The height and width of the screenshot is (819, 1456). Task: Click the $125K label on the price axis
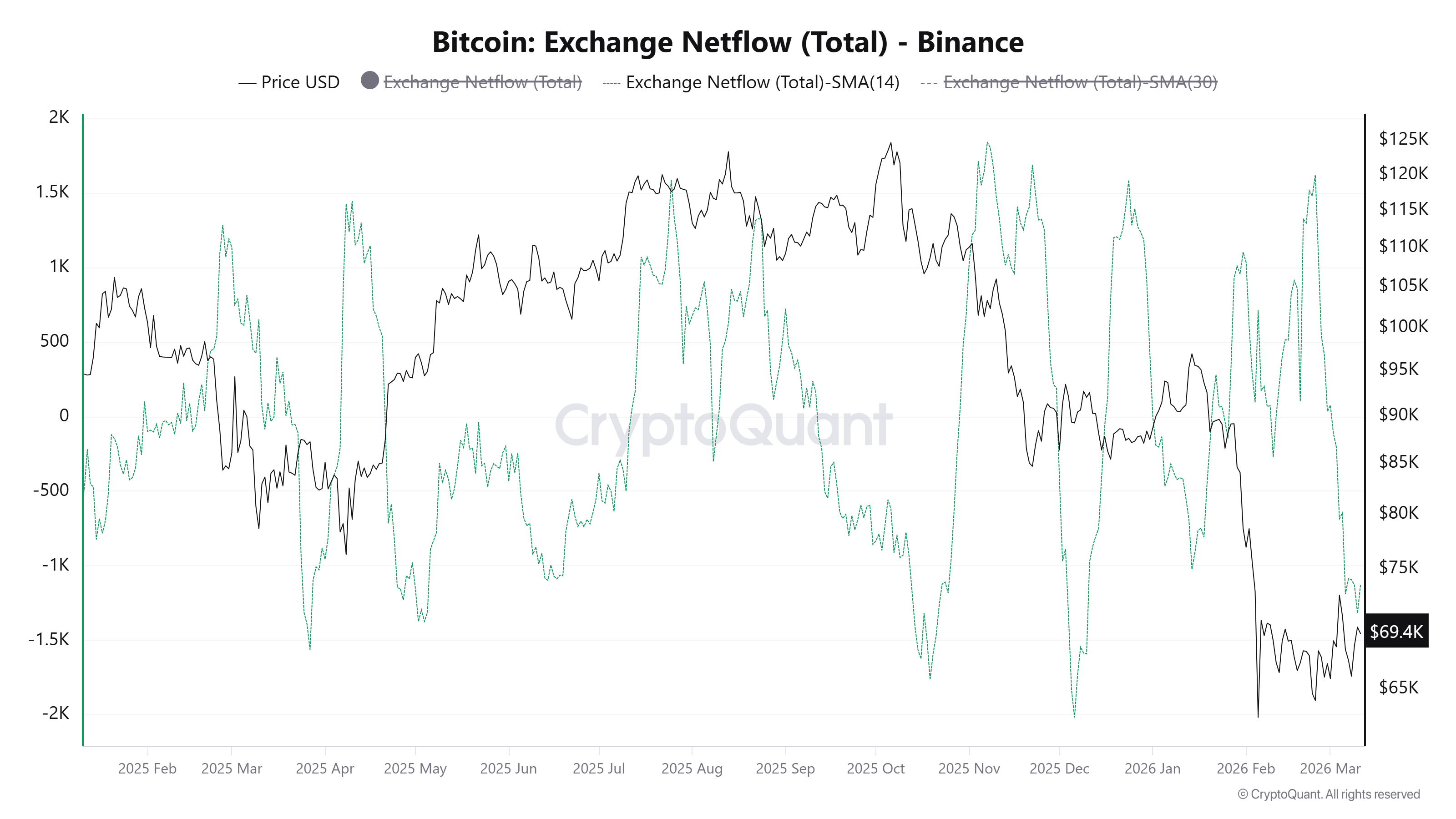[1403, 138]
